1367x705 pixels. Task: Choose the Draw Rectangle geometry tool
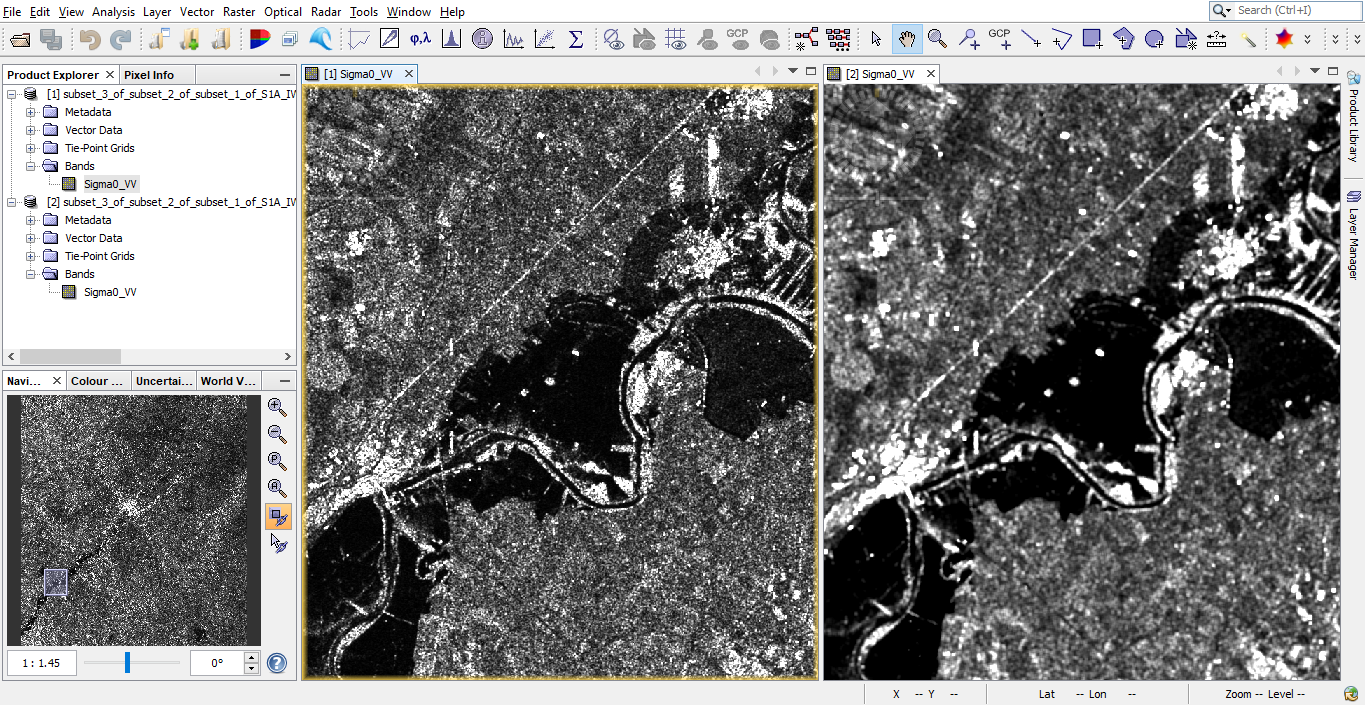[1092, 39]
